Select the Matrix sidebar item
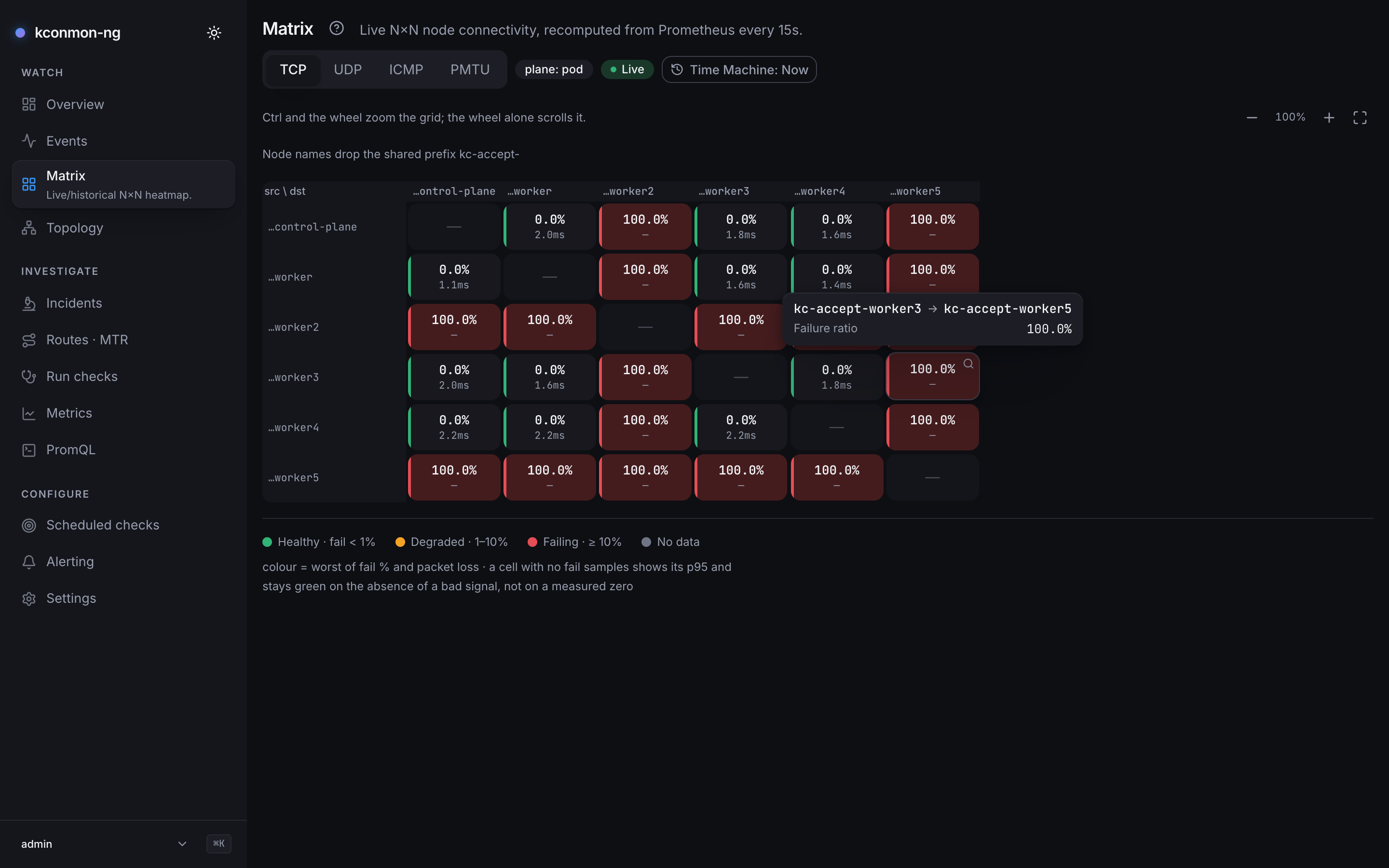 click(x=123, y=184)
